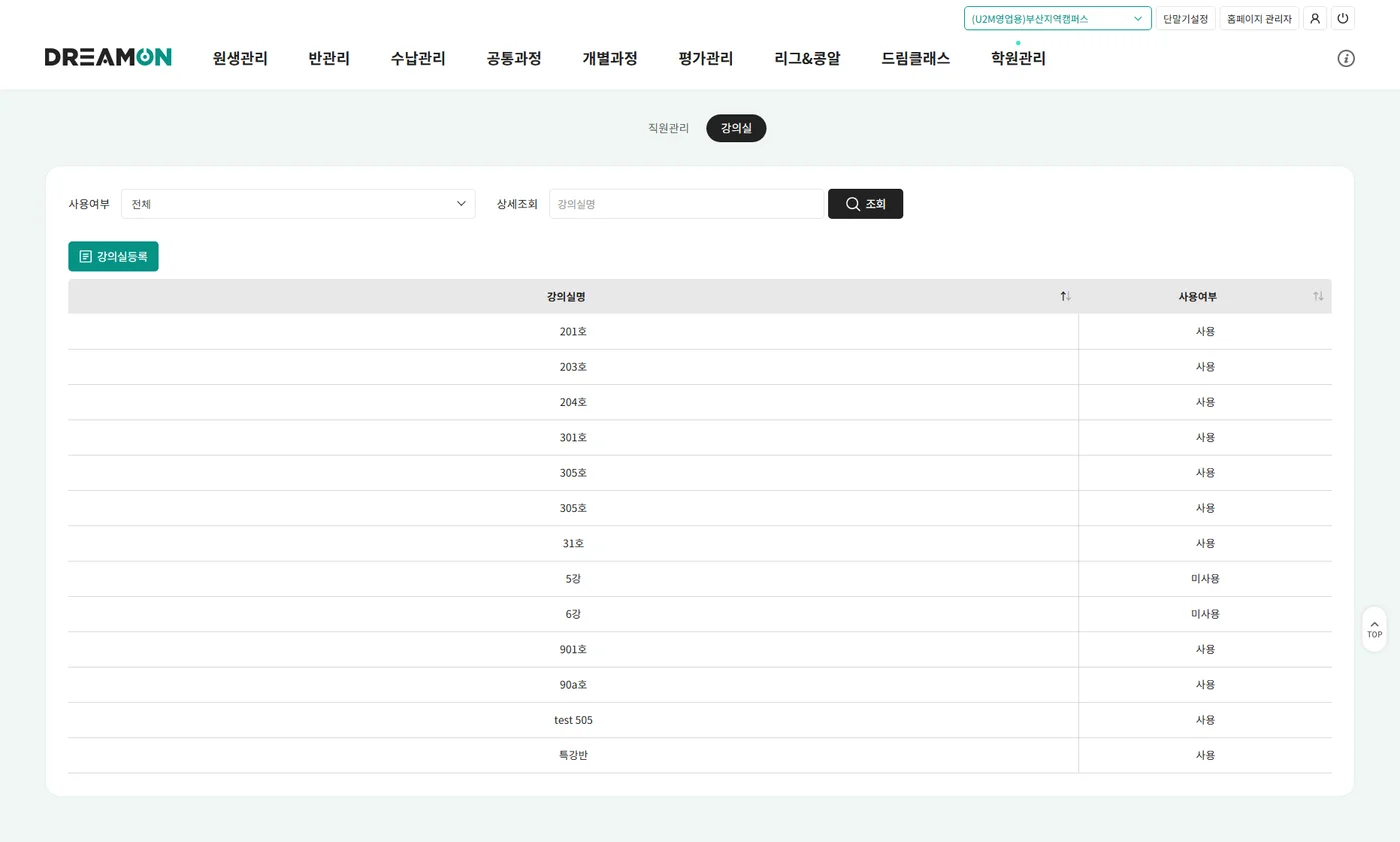
Task: Open the 개별과정 menu
Action: click(x=610, y=58)
